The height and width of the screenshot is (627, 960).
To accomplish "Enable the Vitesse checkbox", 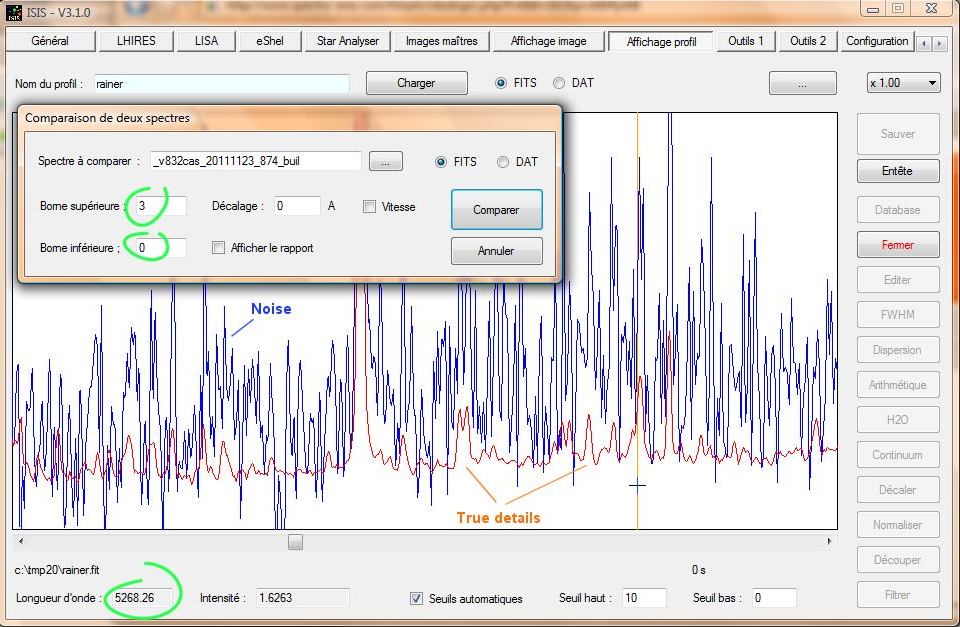I will click(370, 207).
